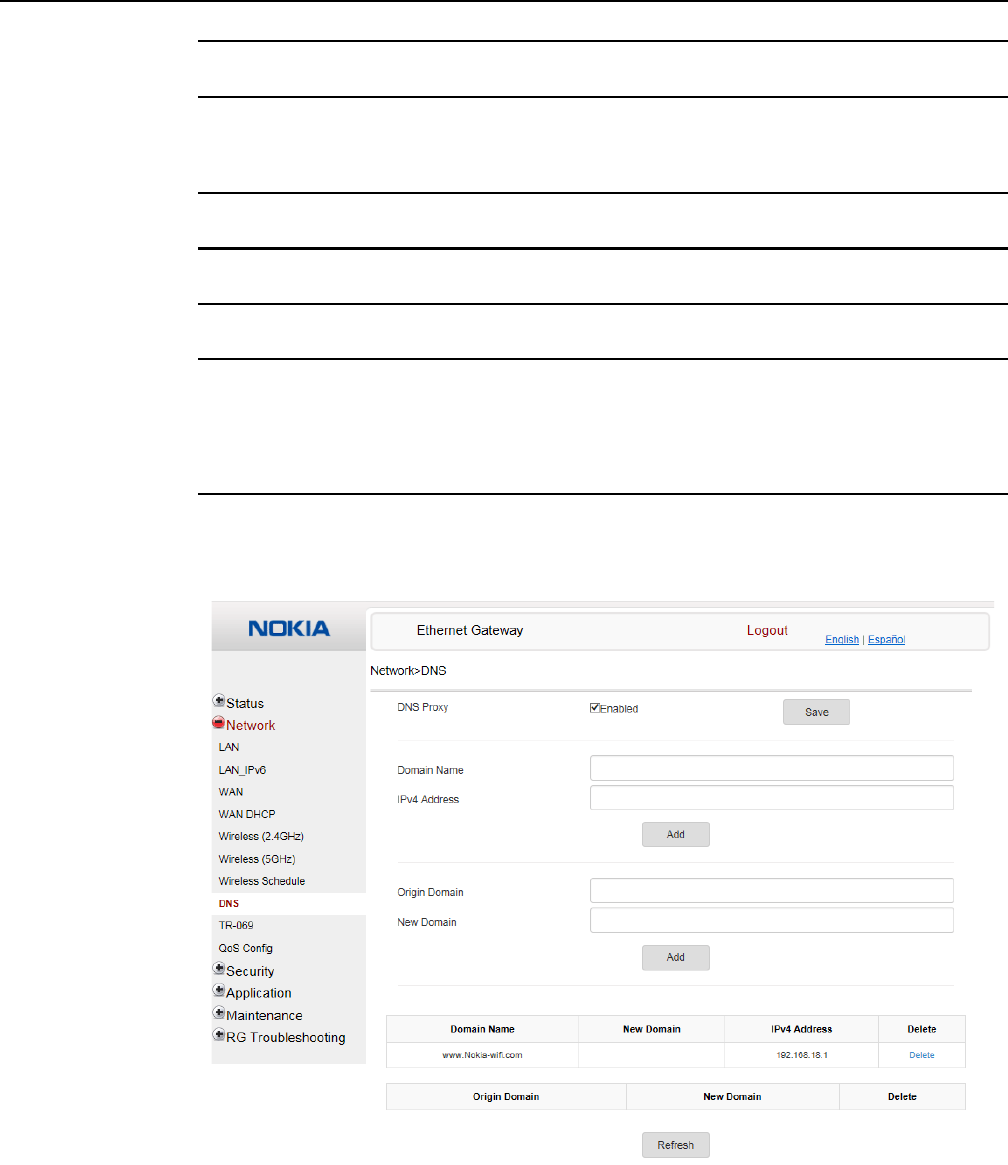Click Add below IPv4 Address field

676,834
